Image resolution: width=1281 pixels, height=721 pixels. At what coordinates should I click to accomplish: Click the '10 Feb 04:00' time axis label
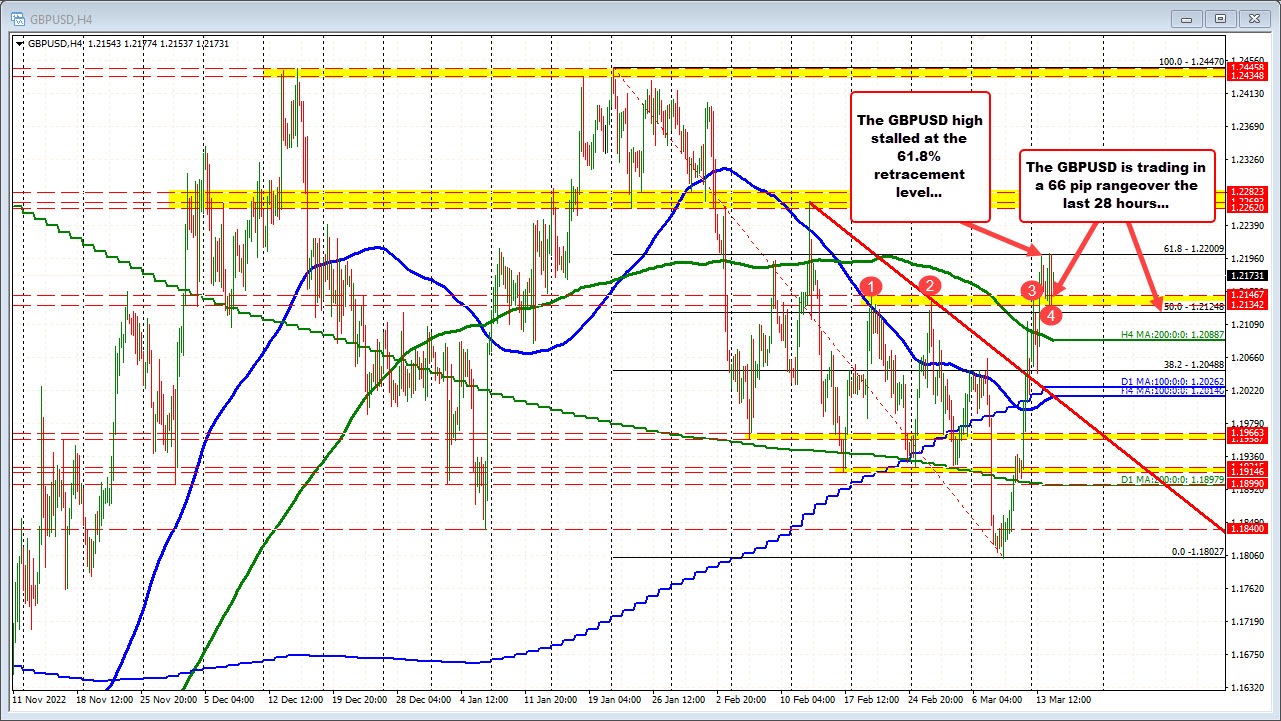[x=808, y=700]
